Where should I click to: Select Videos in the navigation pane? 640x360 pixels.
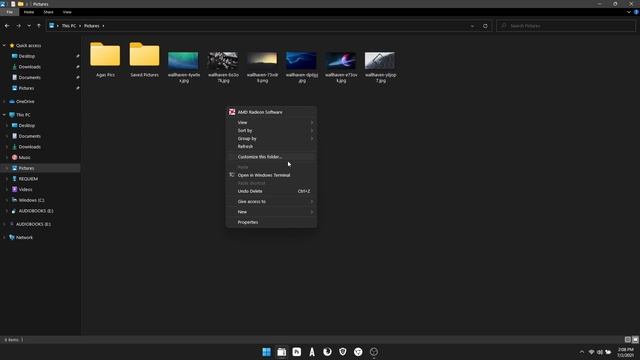click(25, 189)
